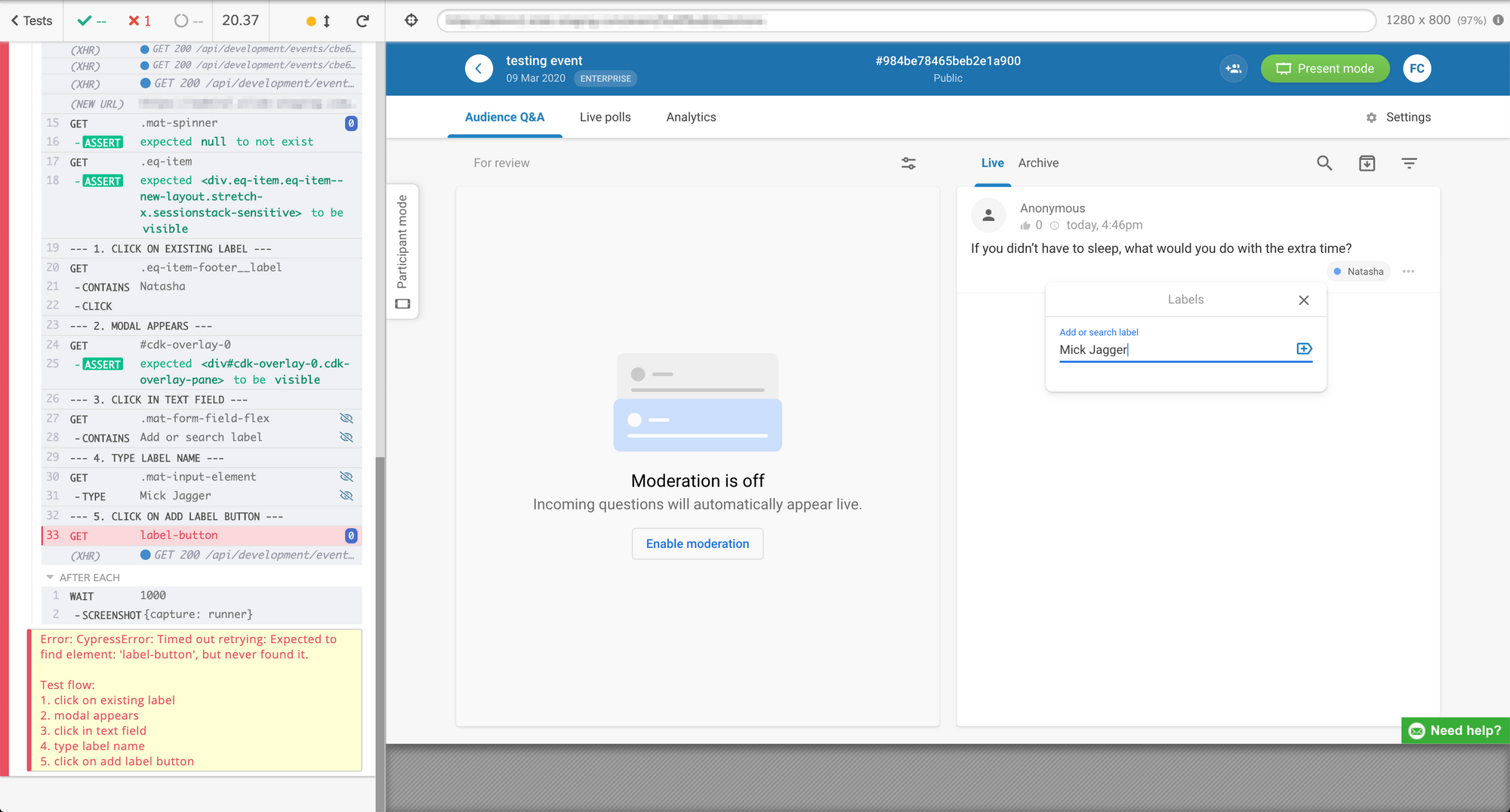The width and height of the screenshot is (1510, 812).
Task: Toggle hidden eye icon on TYPE Mick Jagger row
Action: pyautogui.click(x=347, y=496)
